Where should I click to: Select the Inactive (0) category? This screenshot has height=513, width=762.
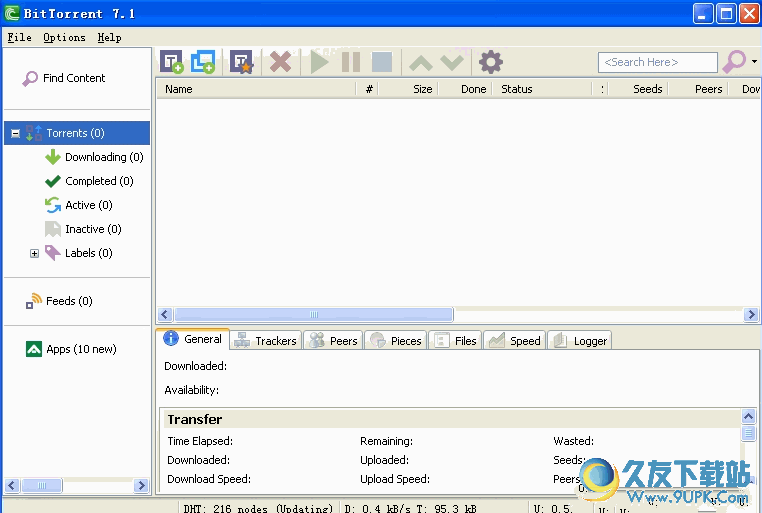[83, 229]
